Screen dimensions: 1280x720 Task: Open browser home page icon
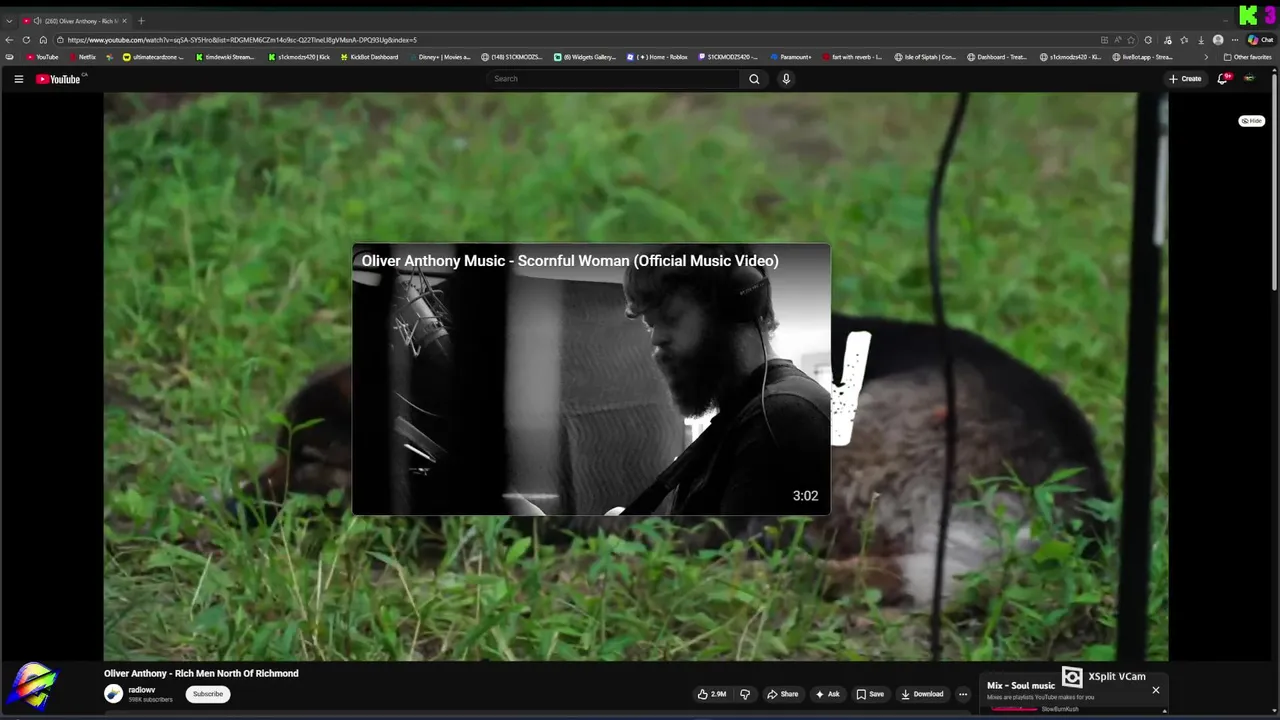(43, 40)
